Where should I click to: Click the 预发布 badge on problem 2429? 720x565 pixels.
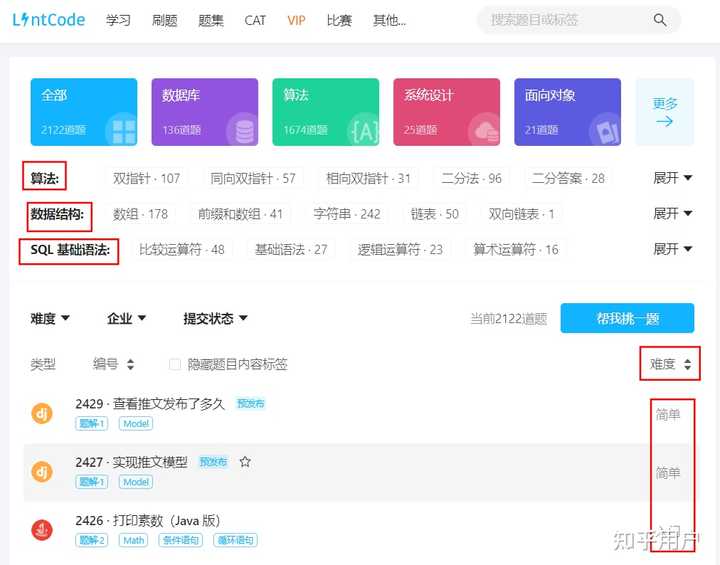point(251,403)
